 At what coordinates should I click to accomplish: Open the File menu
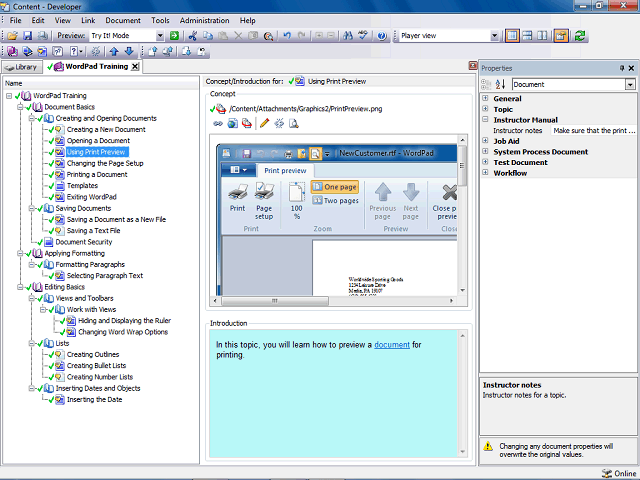pos(16,20)
